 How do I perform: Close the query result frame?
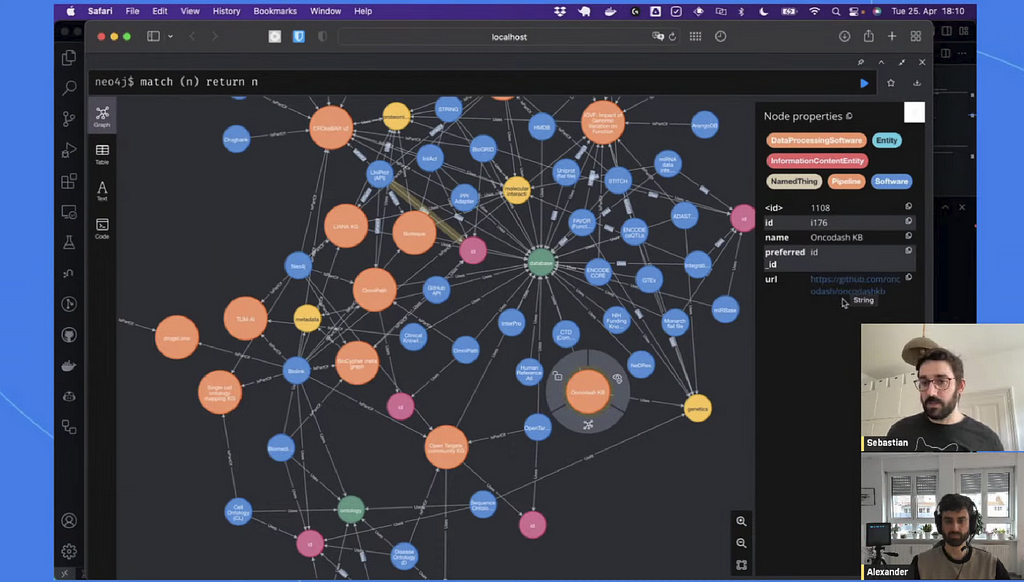pos(922,62)
